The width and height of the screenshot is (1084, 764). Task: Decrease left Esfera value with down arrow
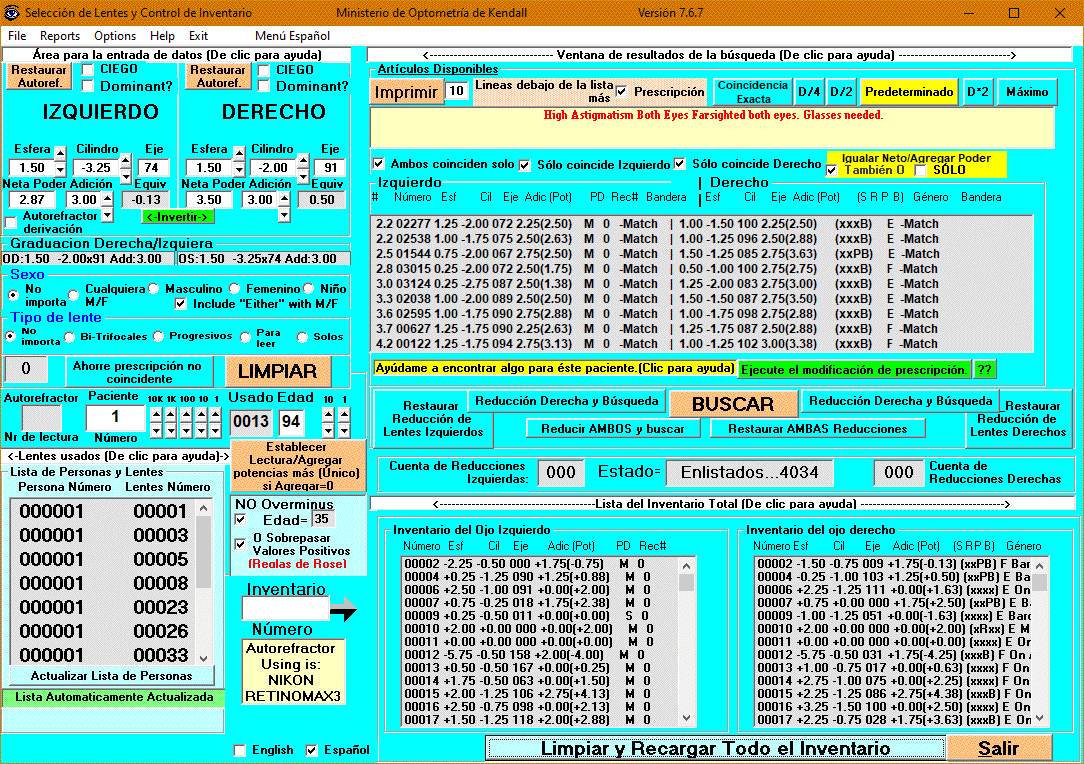click(x=60, y=169)
